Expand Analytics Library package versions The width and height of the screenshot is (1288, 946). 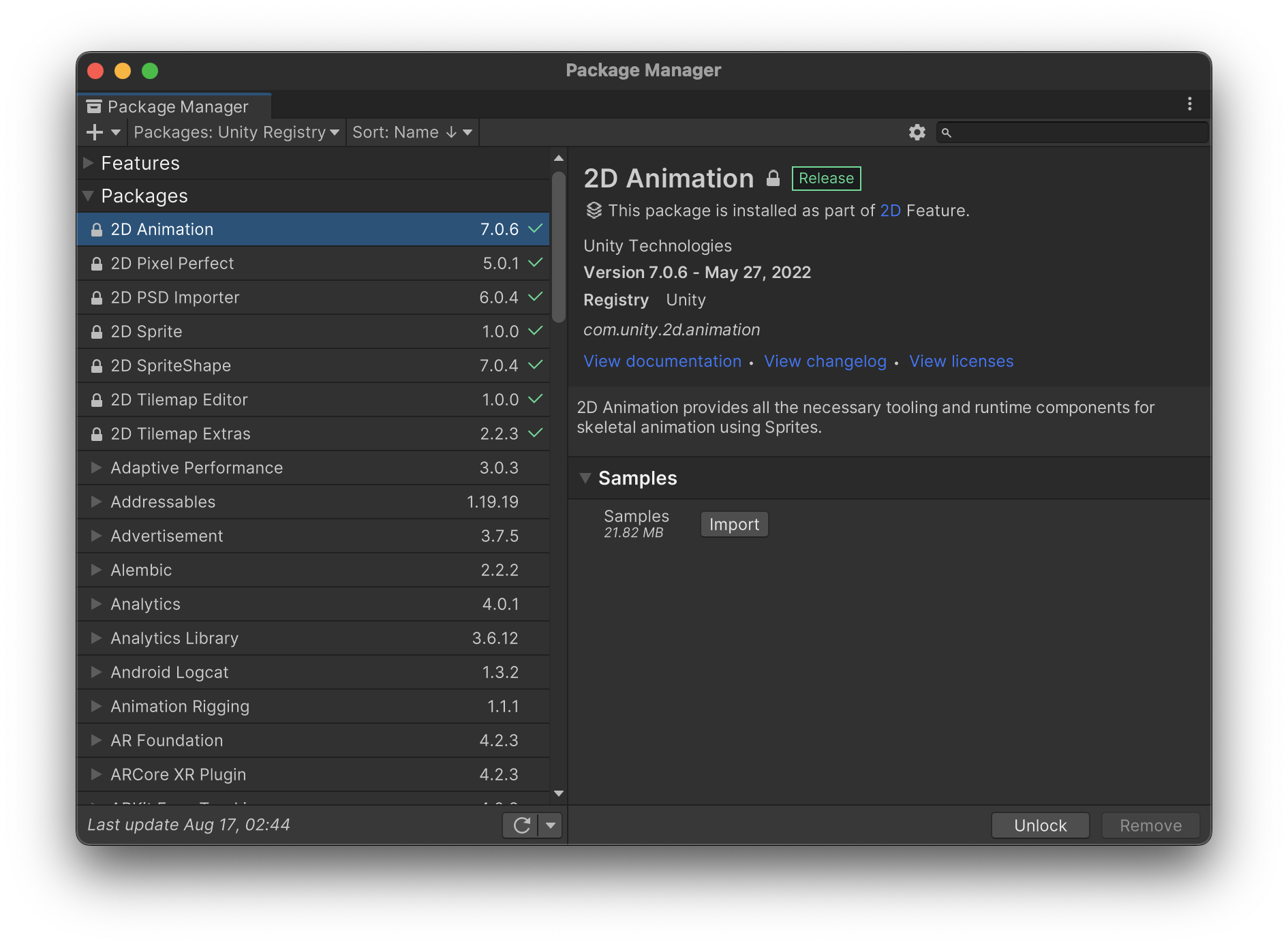96,638
